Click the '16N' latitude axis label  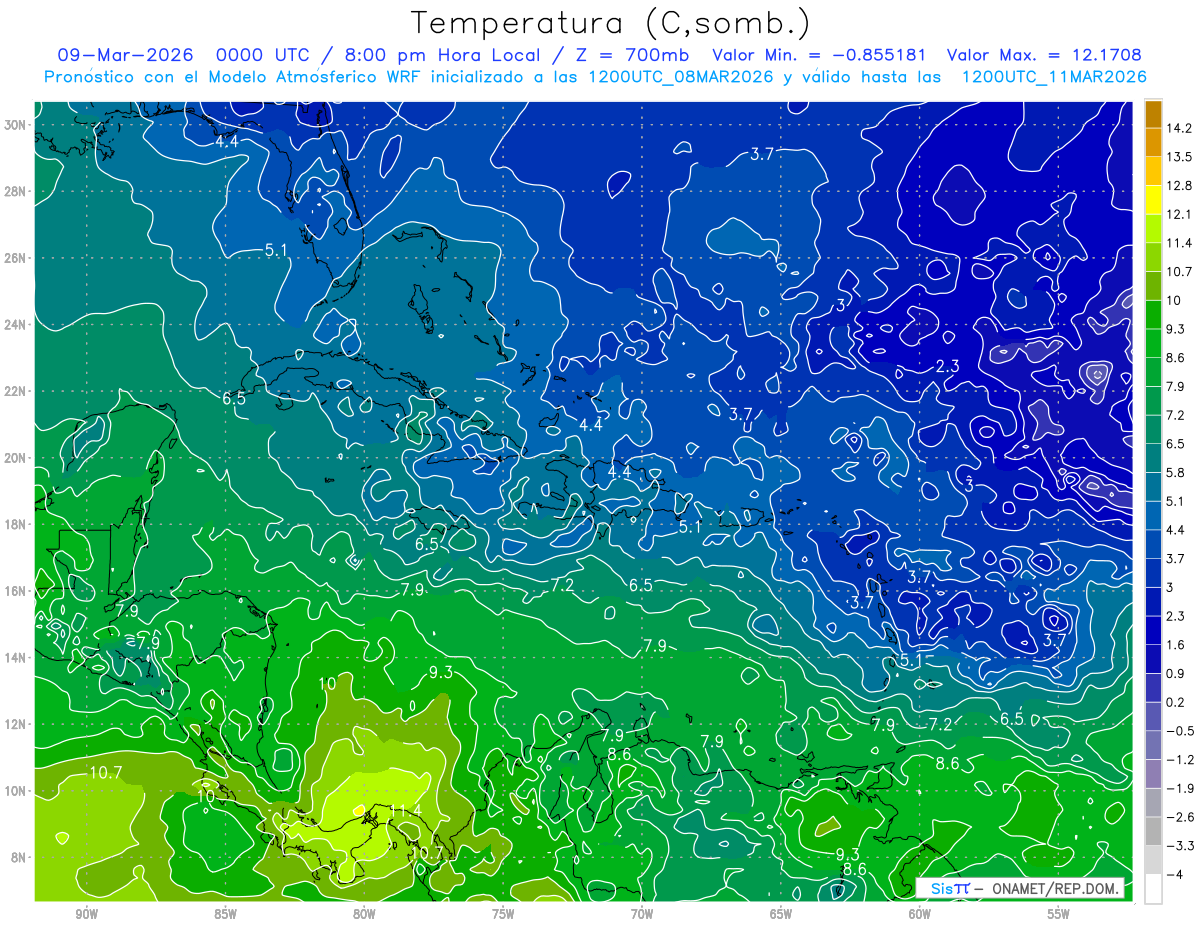click(x=16, y=591)
